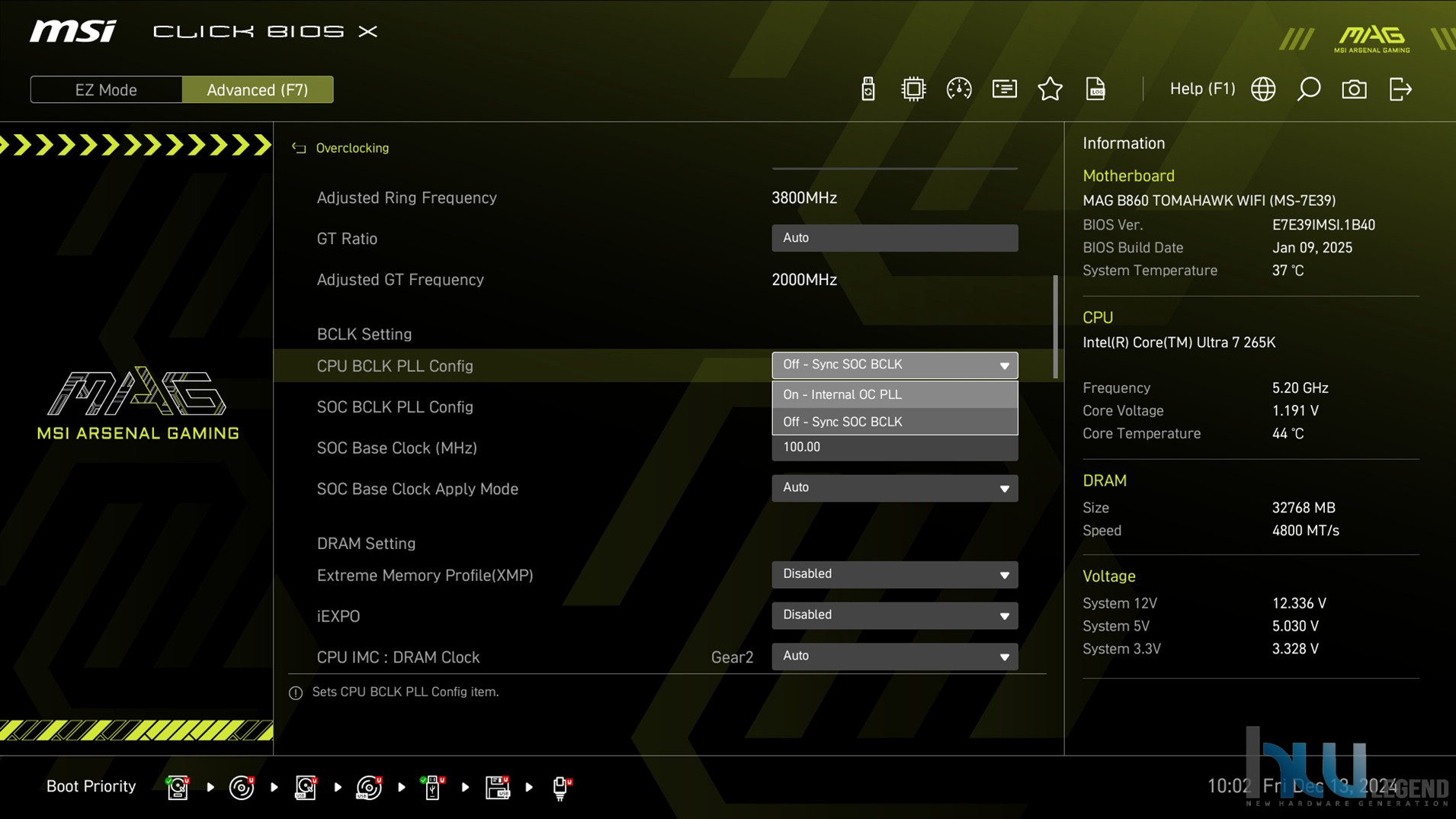Click the settings list vertical scrollbar
Viewport: 1456px width, 819px height.
(1056, 326)
